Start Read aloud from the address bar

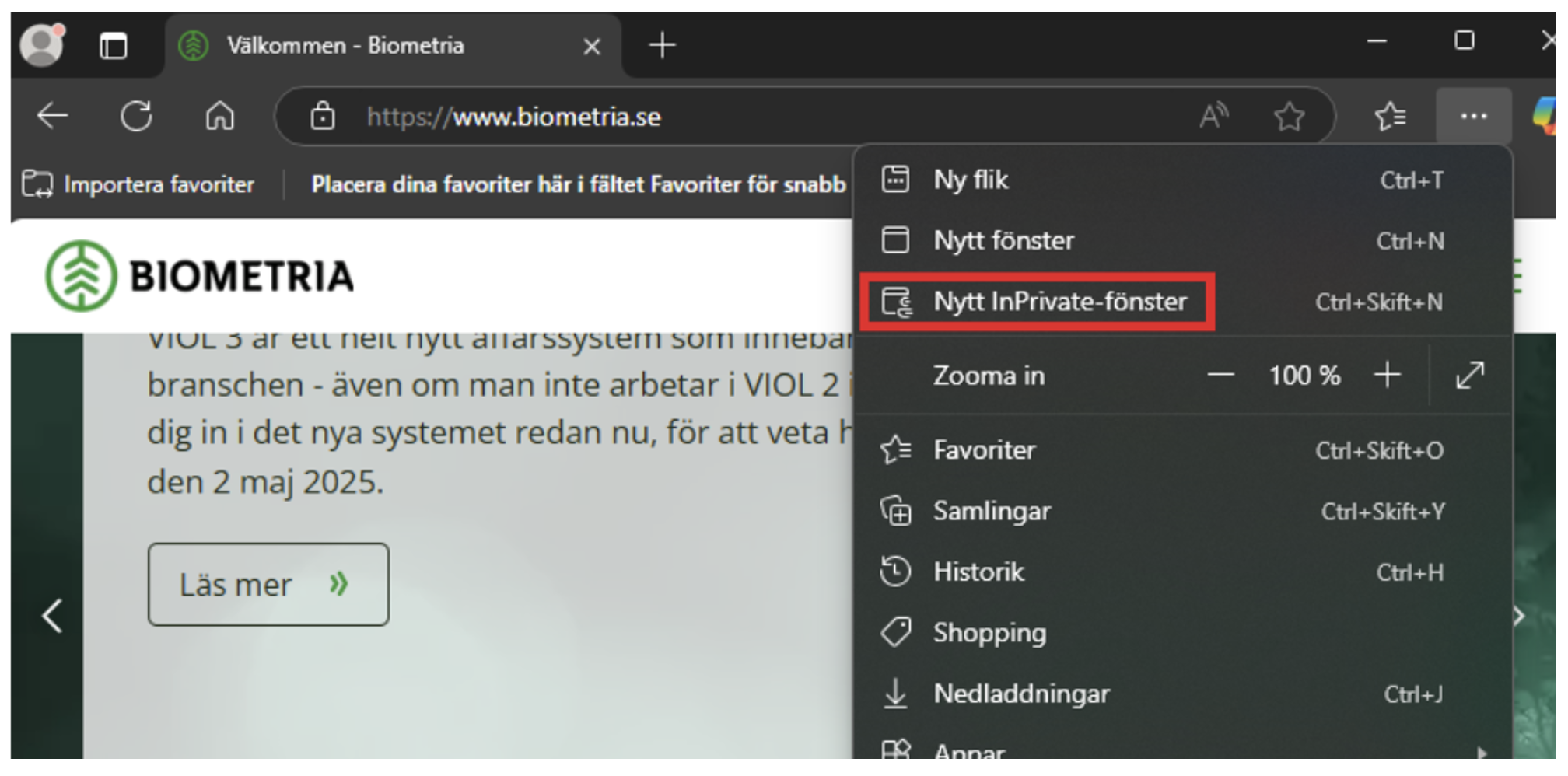coord(1213,116)
